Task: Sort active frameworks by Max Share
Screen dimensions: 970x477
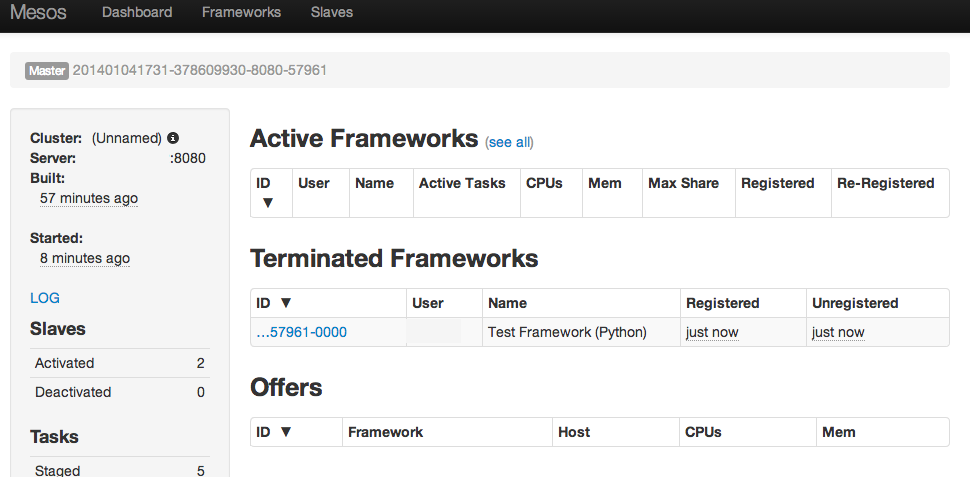Action: [x=683, y=183]
